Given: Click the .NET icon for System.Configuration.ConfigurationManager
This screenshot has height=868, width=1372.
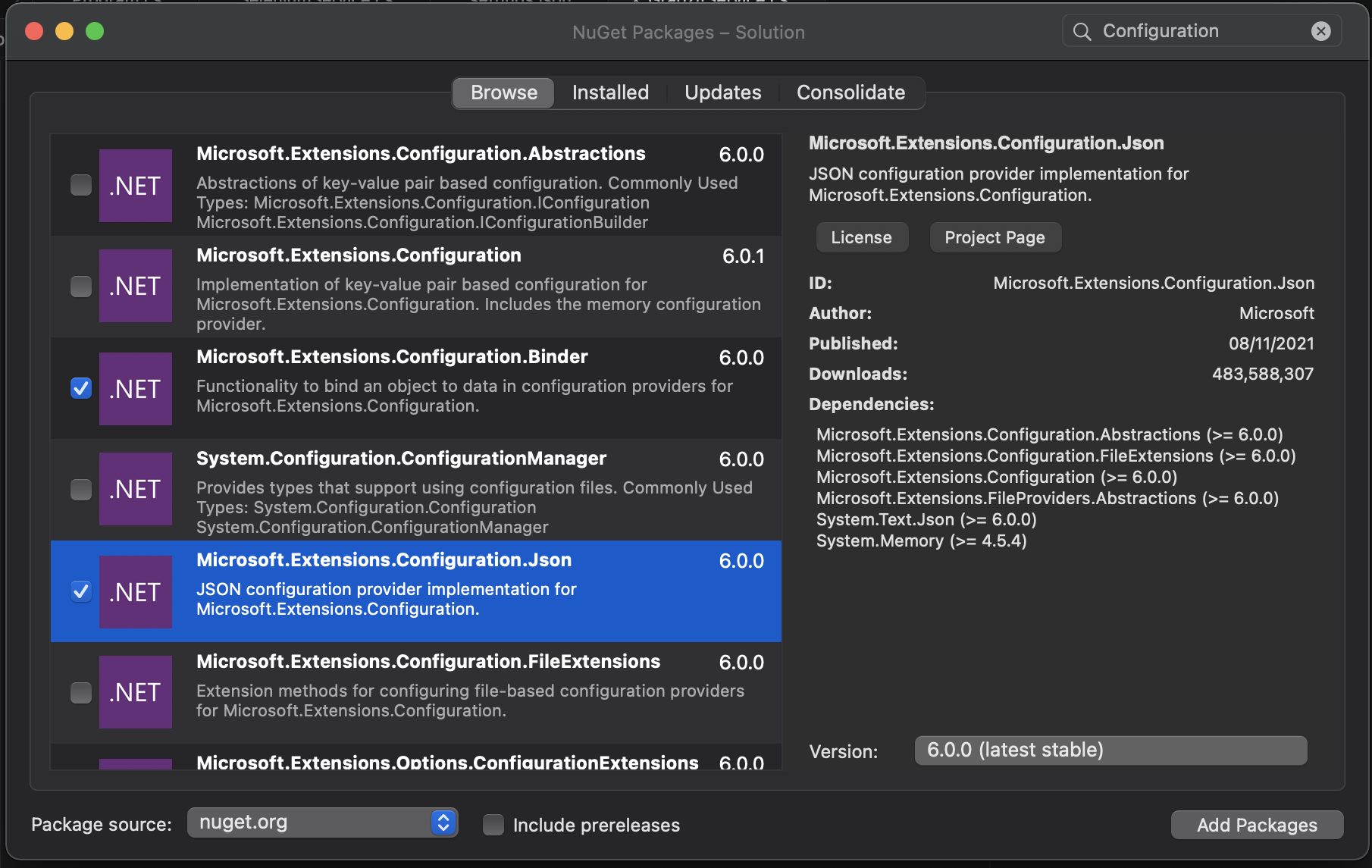Looking at the screenshot, I should click(x=135, y=490).
